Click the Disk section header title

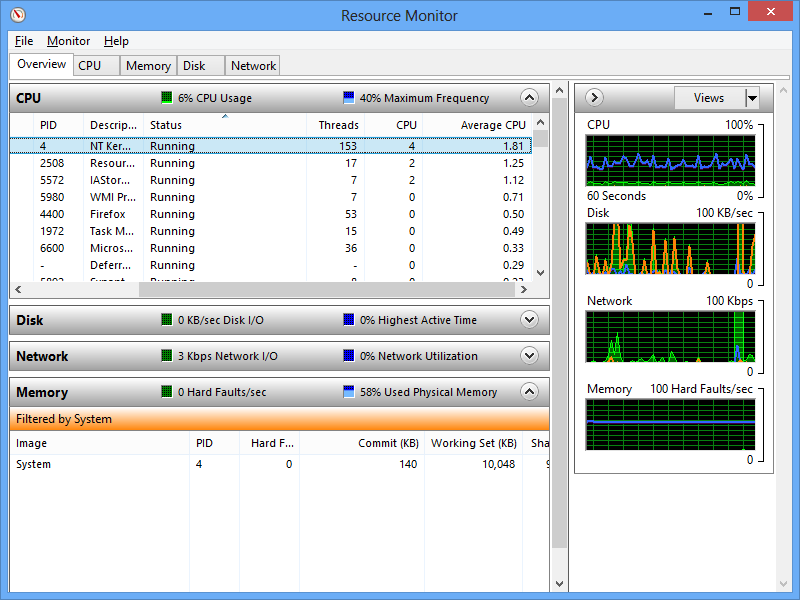(30, 320)
